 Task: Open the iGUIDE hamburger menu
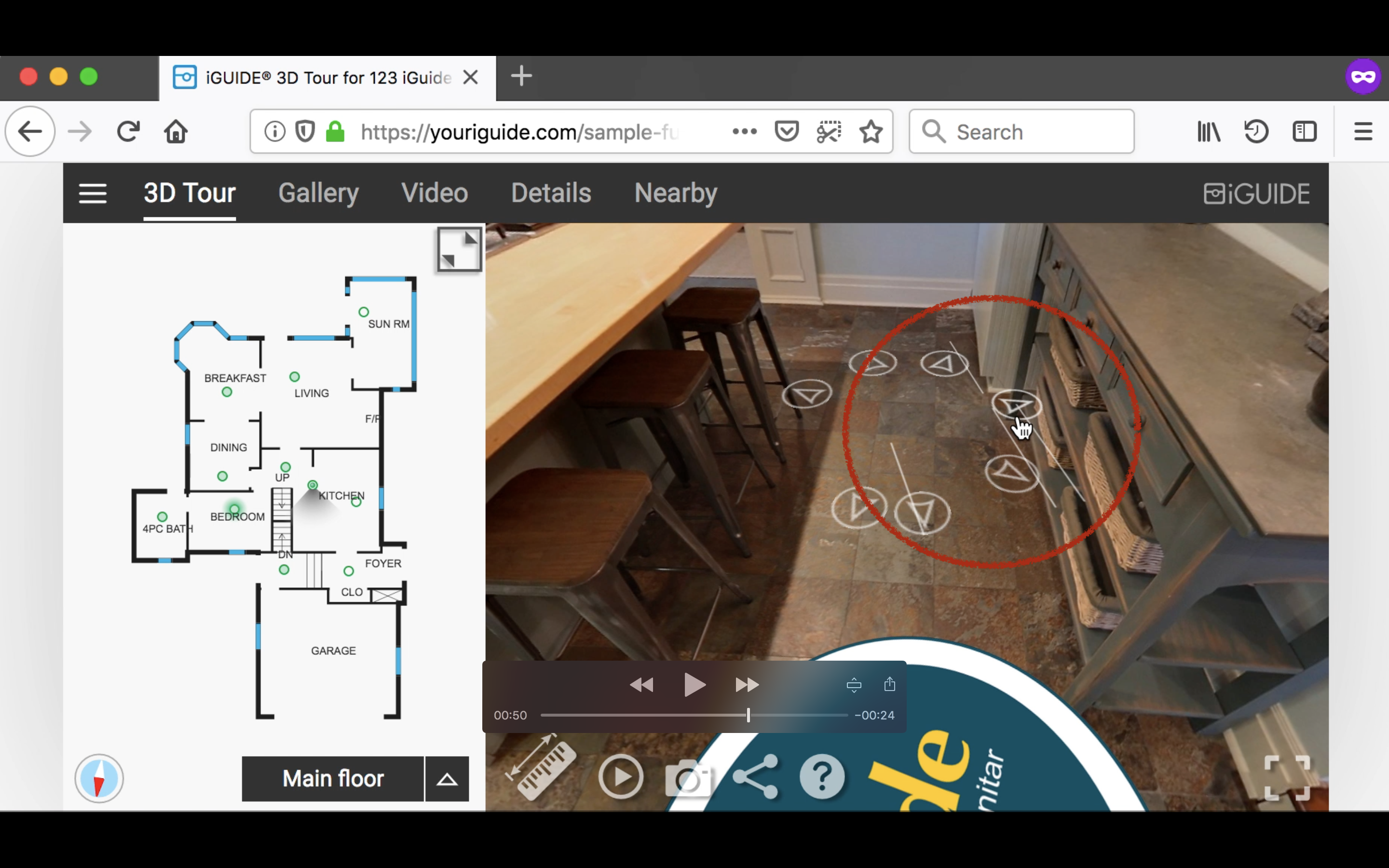93,193
